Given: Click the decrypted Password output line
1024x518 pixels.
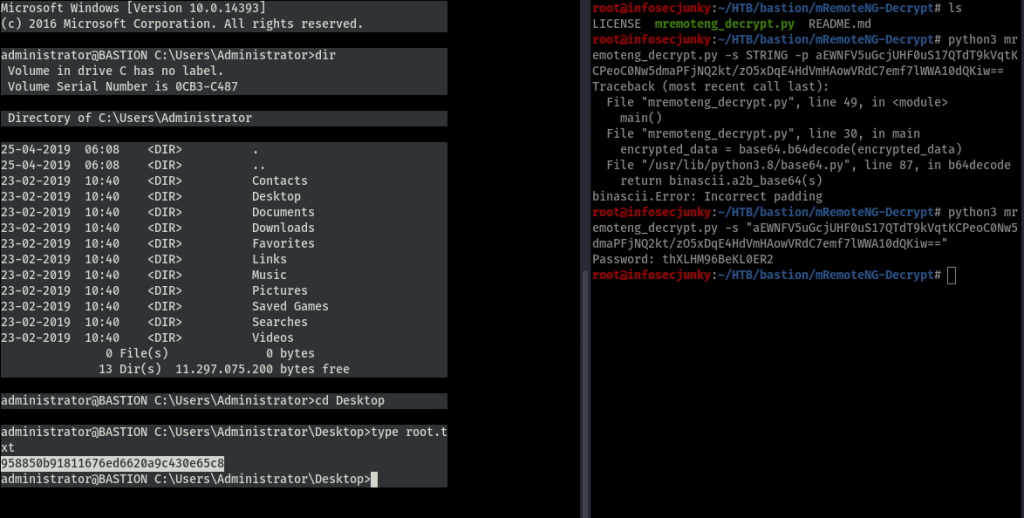Looking at the screenshot, I should pyautogui.click(x=682, y=259).
